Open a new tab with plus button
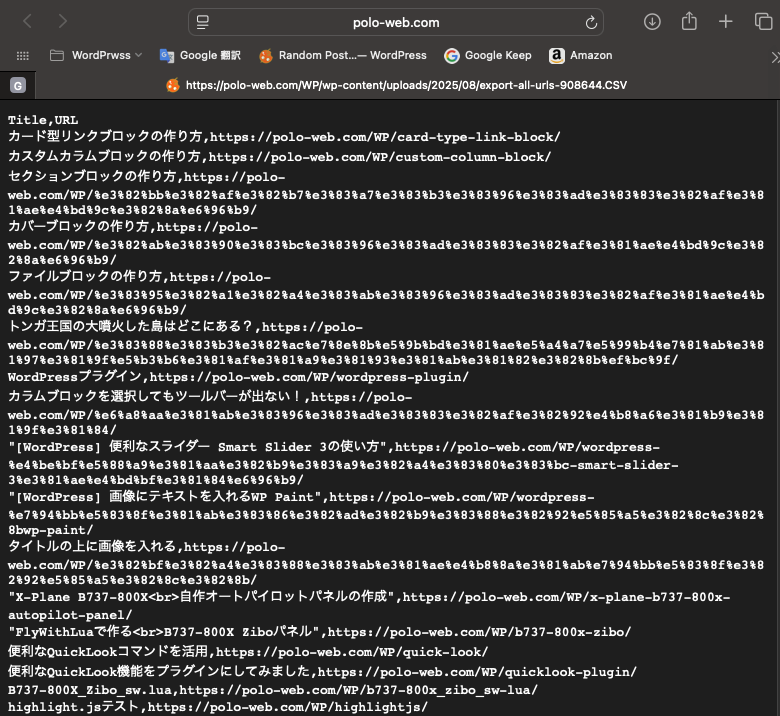Viewport: 780px width, 716px height. click(x=726, y=21)
